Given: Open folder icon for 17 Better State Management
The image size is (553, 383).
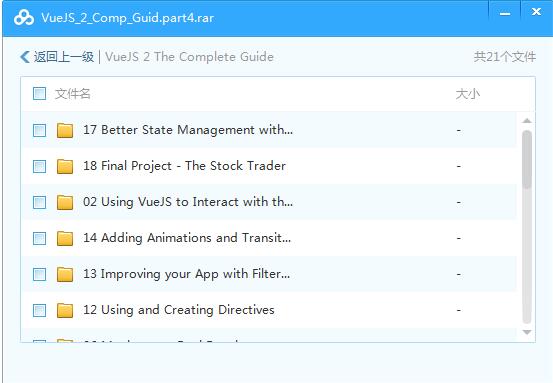Looking at the screenshot, I should (65, 130).
